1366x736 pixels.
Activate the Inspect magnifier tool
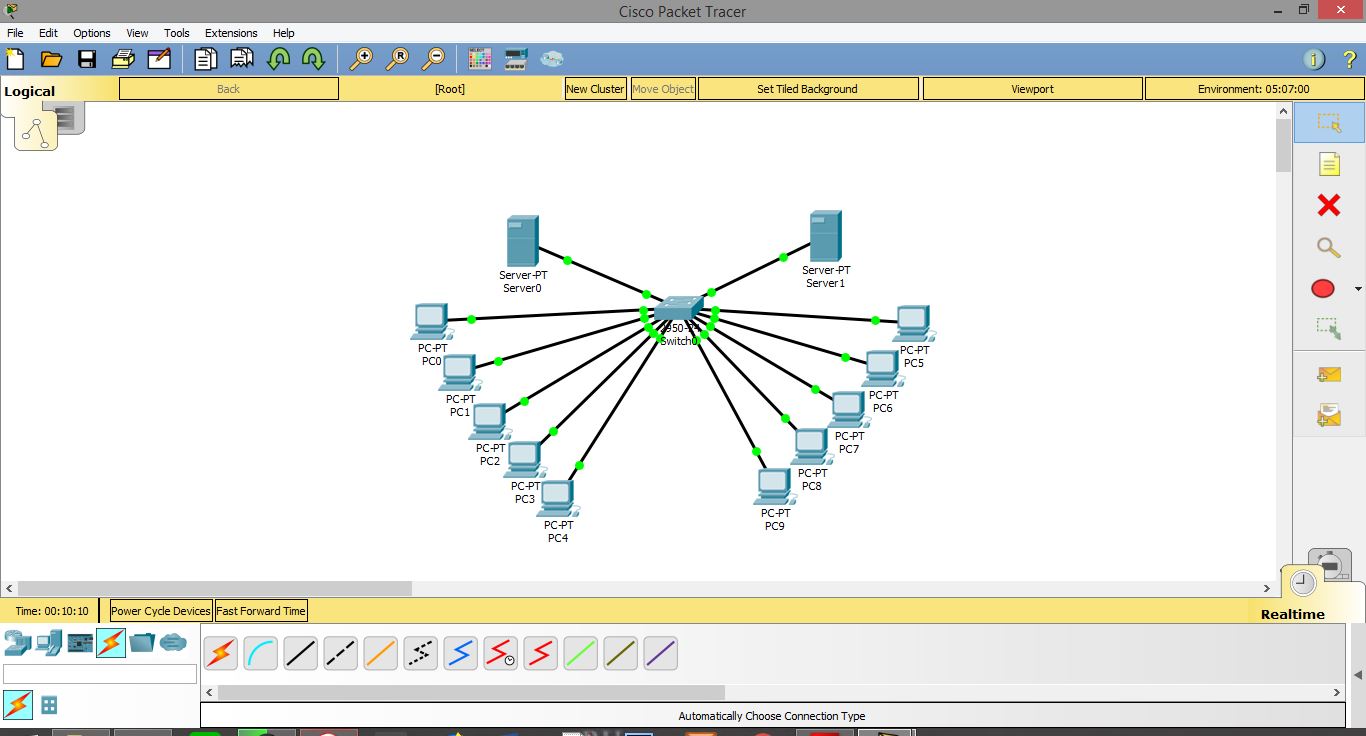tap(1328, 247)
